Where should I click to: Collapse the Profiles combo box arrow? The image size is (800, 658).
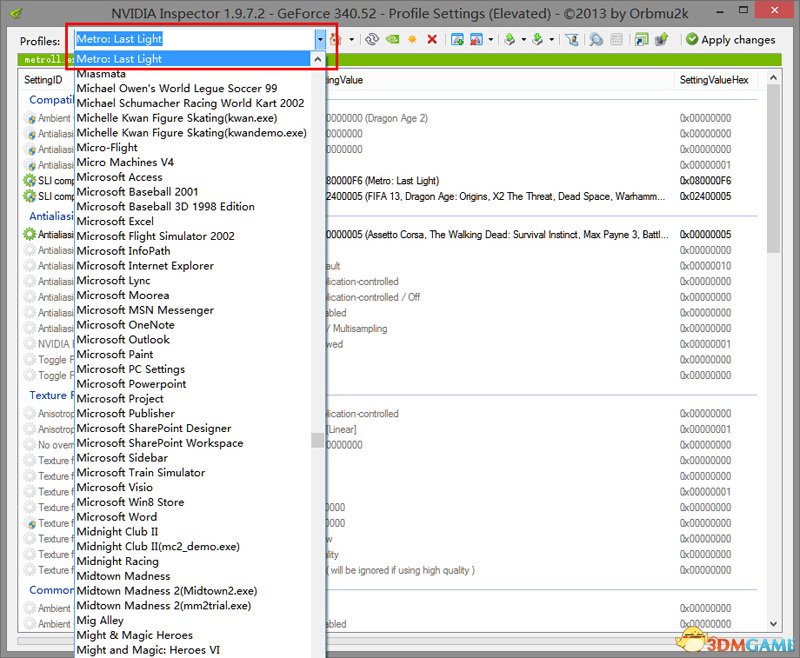(320, 39)
